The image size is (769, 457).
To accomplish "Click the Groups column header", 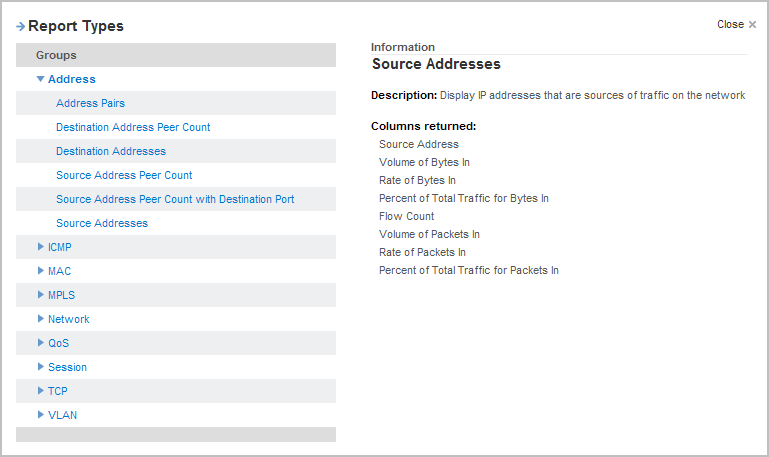I will tap(56, 55).
